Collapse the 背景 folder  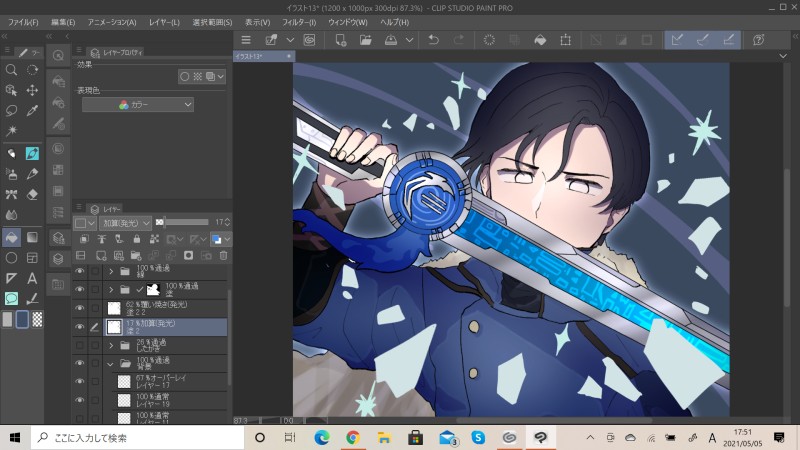[110, 364]
